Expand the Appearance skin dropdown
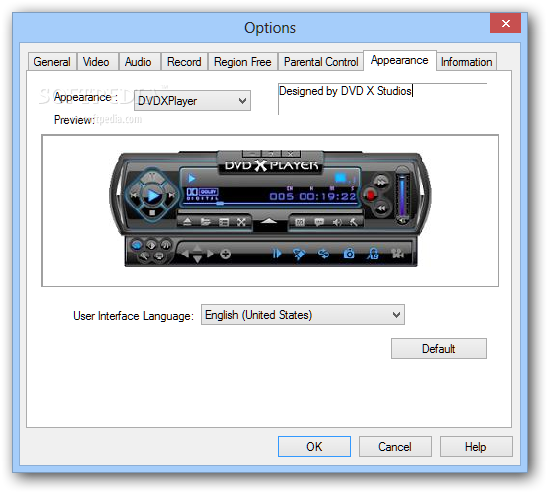Screen dimensions: 548x493 point(192,101)
